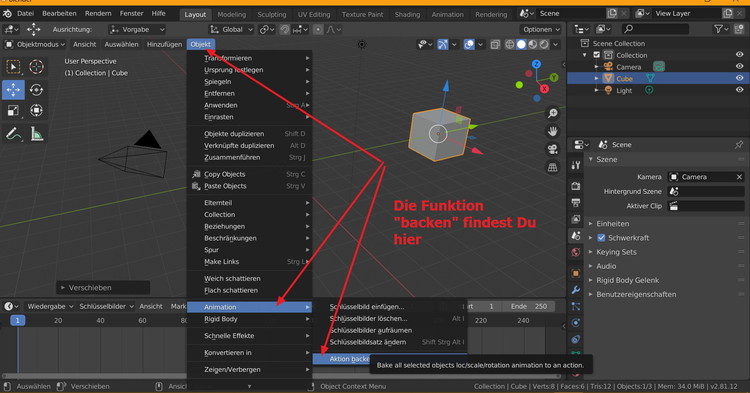Select the Move tool
The height and width of the screenshot is (393, 750).
tap(13, 89)
